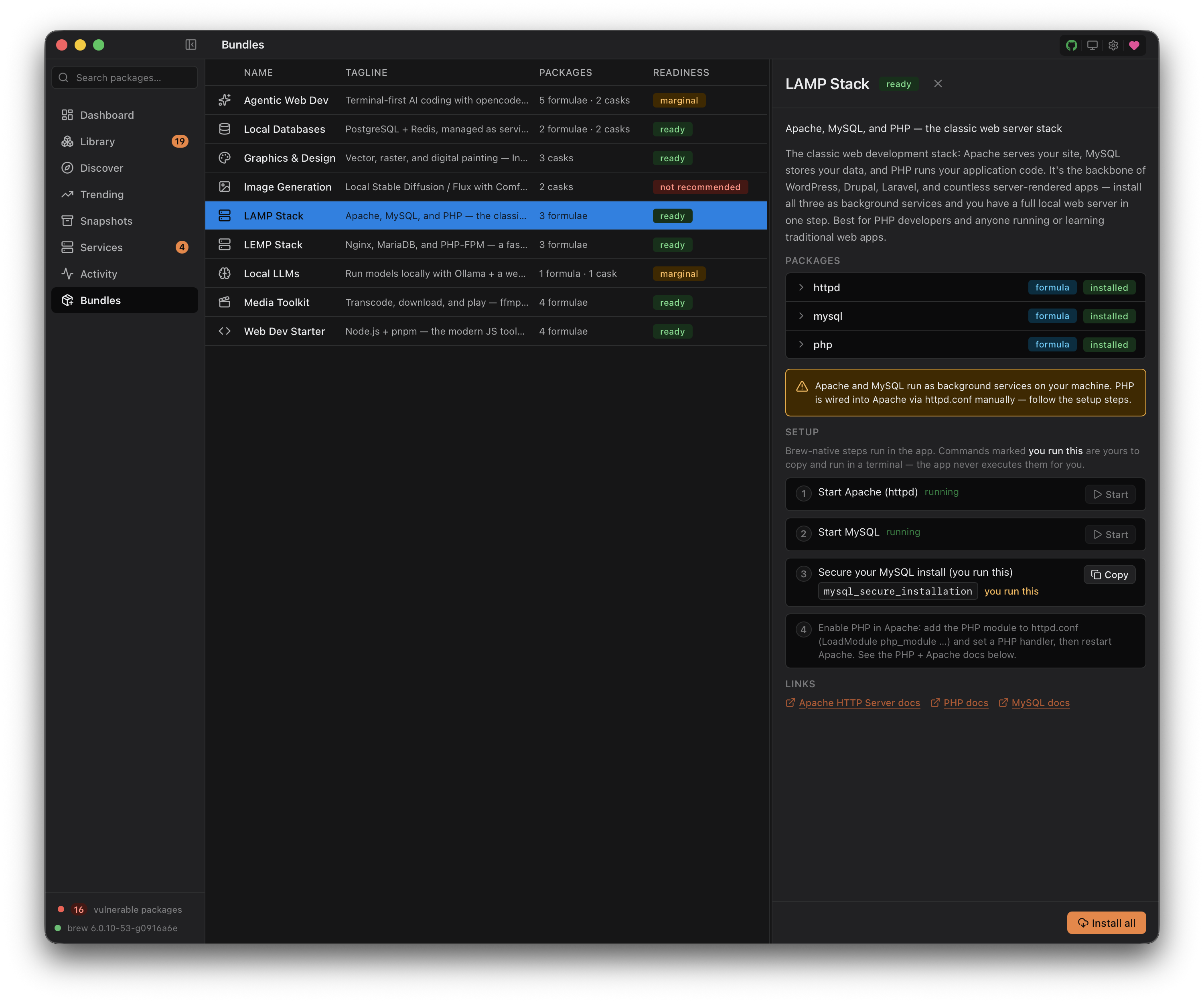Click the LEMP Stack server icon
Screen dimensions: 1204x1003
click(225, 244)
